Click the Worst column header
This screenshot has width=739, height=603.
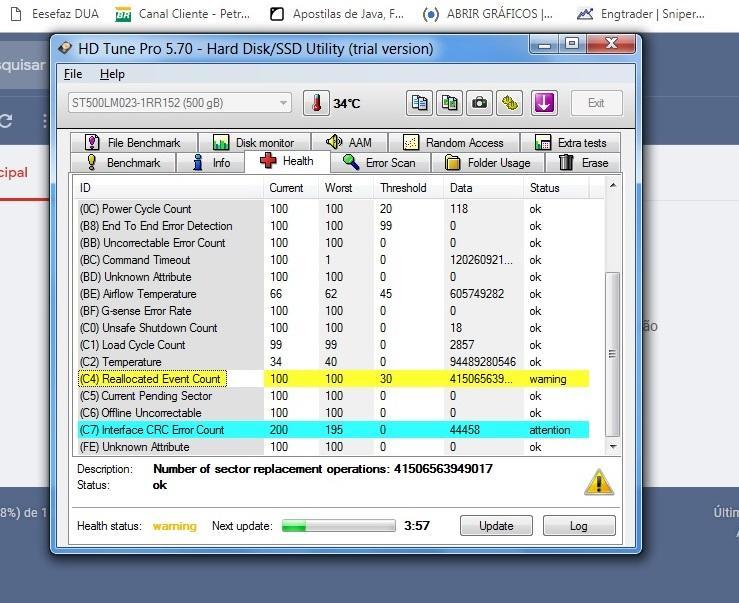[345, 188]
